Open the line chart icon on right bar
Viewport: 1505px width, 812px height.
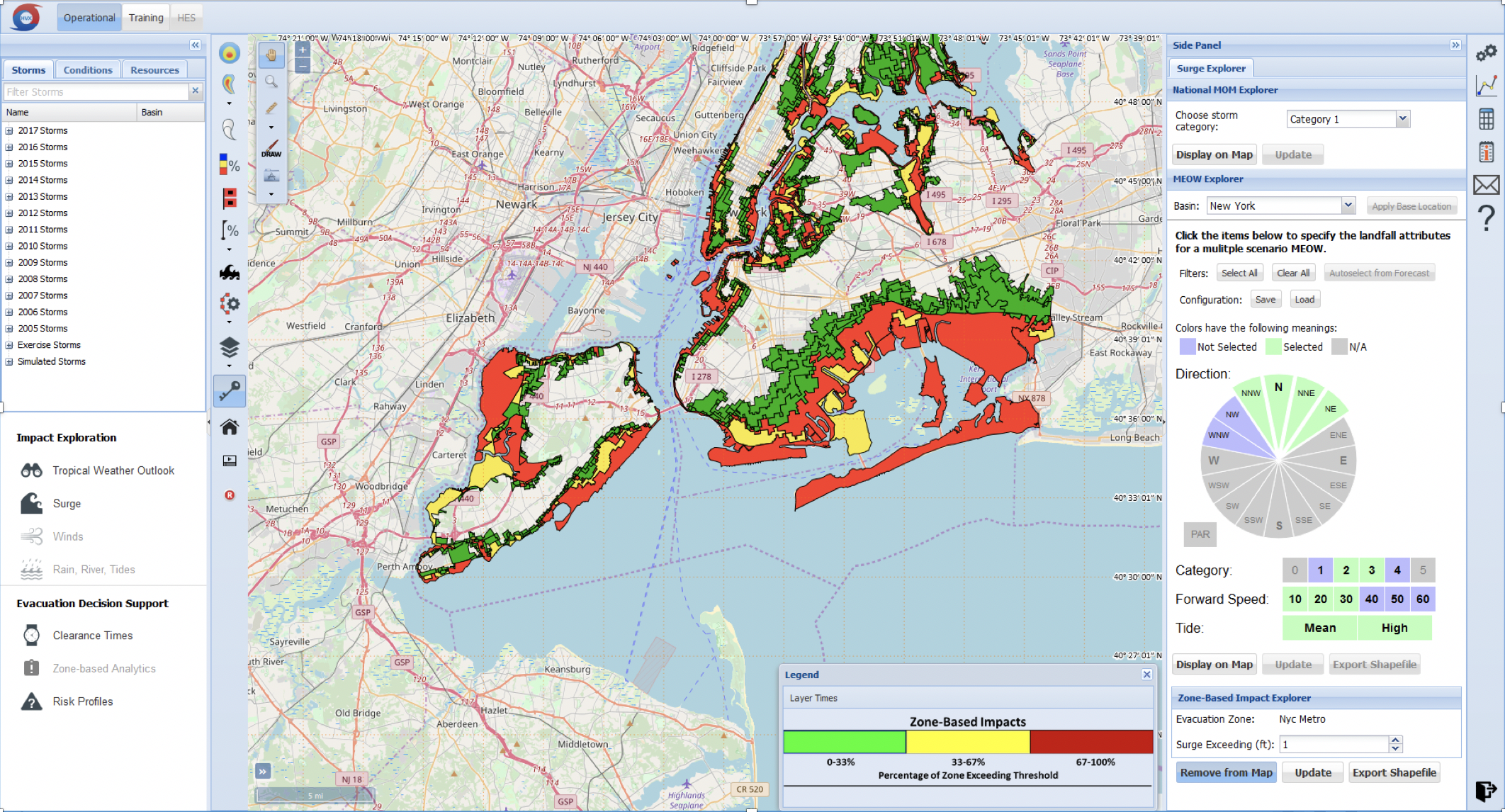click(1486, 86)
